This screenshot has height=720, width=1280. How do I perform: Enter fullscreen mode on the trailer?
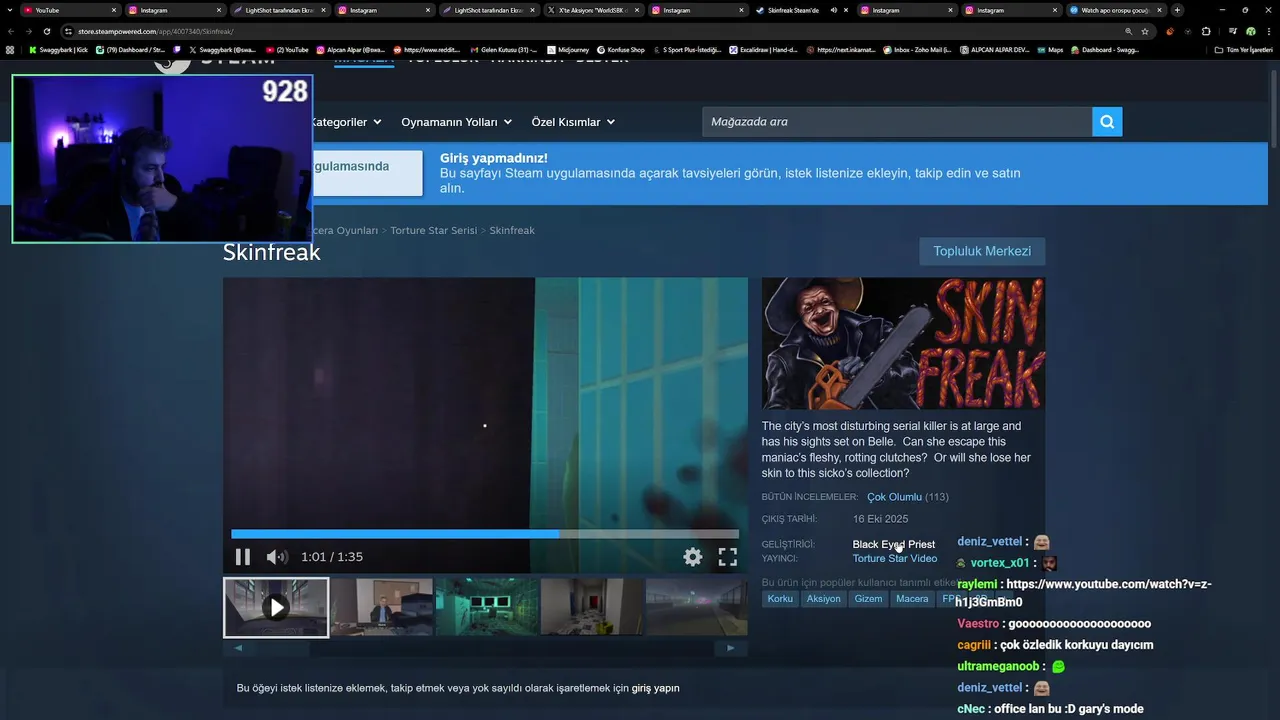(728, 557)
